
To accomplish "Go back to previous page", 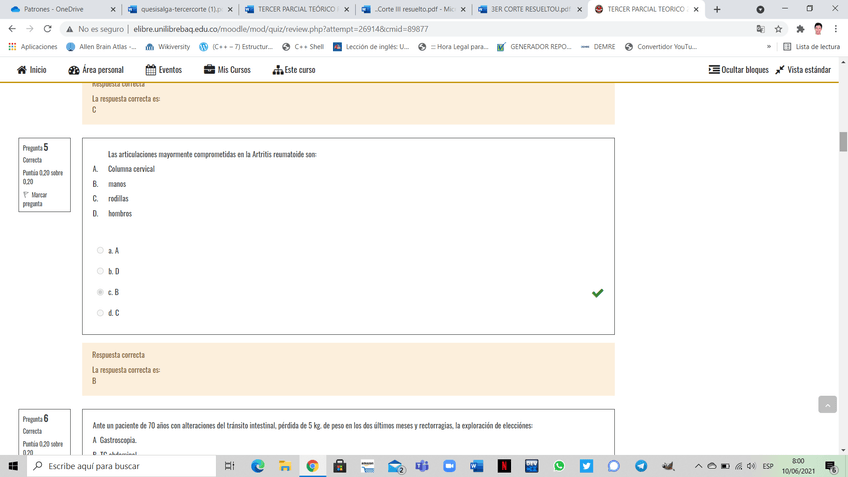I will pos(12,29).
